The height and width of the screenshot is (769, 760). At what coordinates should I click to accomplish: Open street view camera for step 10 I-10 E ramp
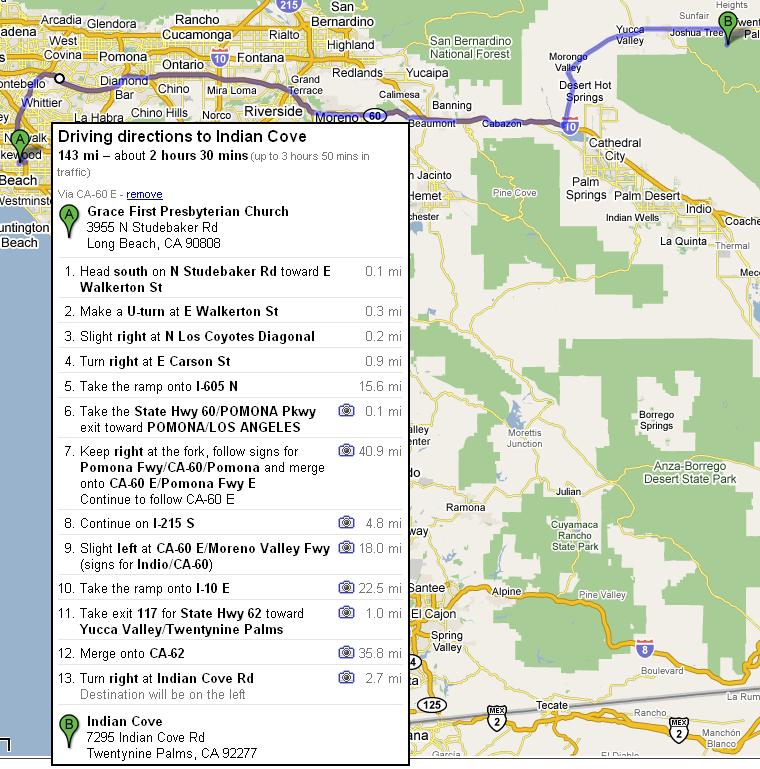tap(346, 587)
